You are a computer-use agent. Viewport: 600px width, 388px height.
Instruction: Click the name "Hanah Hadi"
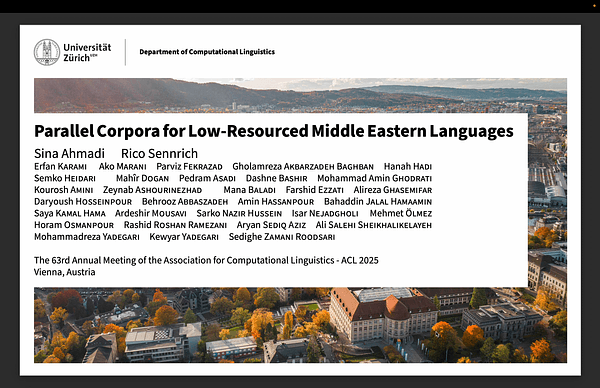point(408,166)
